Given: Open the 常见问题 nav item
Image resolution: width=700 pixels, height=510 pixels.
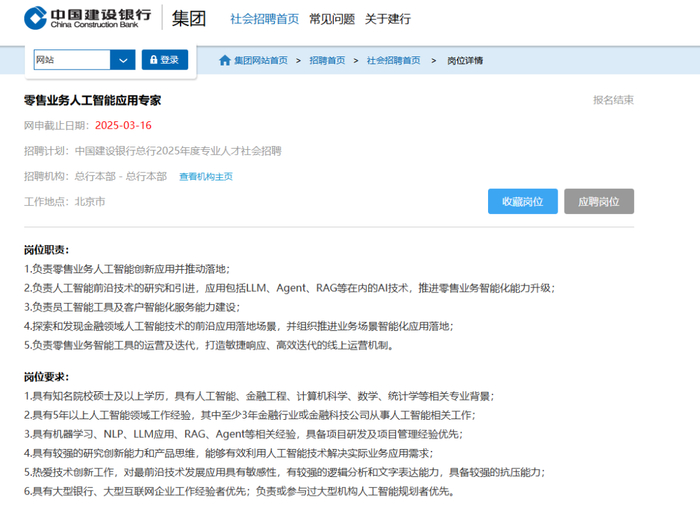Looking at the screenshot, I should tap(332, 19).
